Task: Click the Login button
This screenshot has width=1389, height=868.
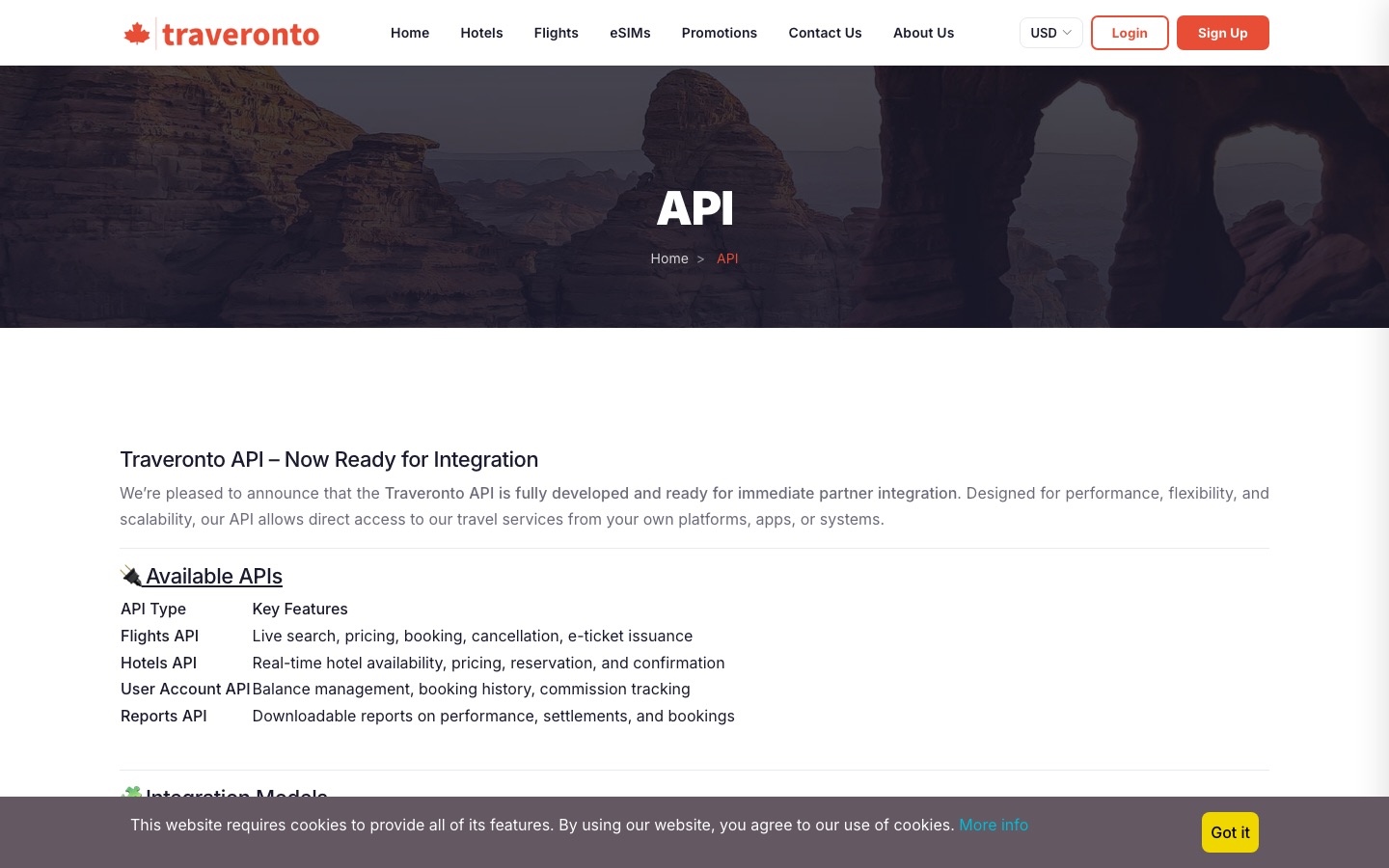Action: pos(1130,33)
